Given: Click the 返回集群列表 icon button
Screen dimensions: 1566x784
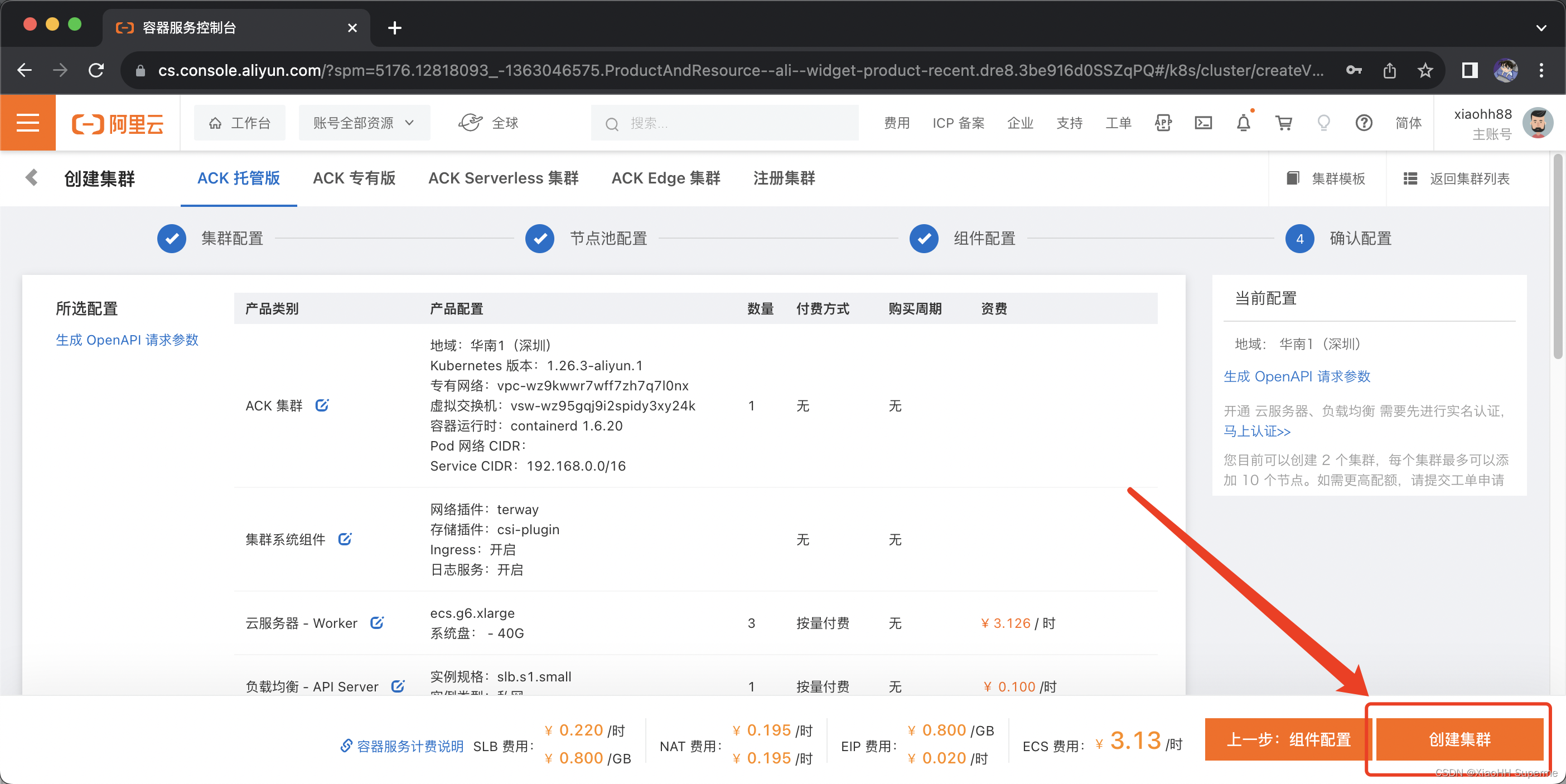Looking at the screenshot, I should coord(1411,180).
